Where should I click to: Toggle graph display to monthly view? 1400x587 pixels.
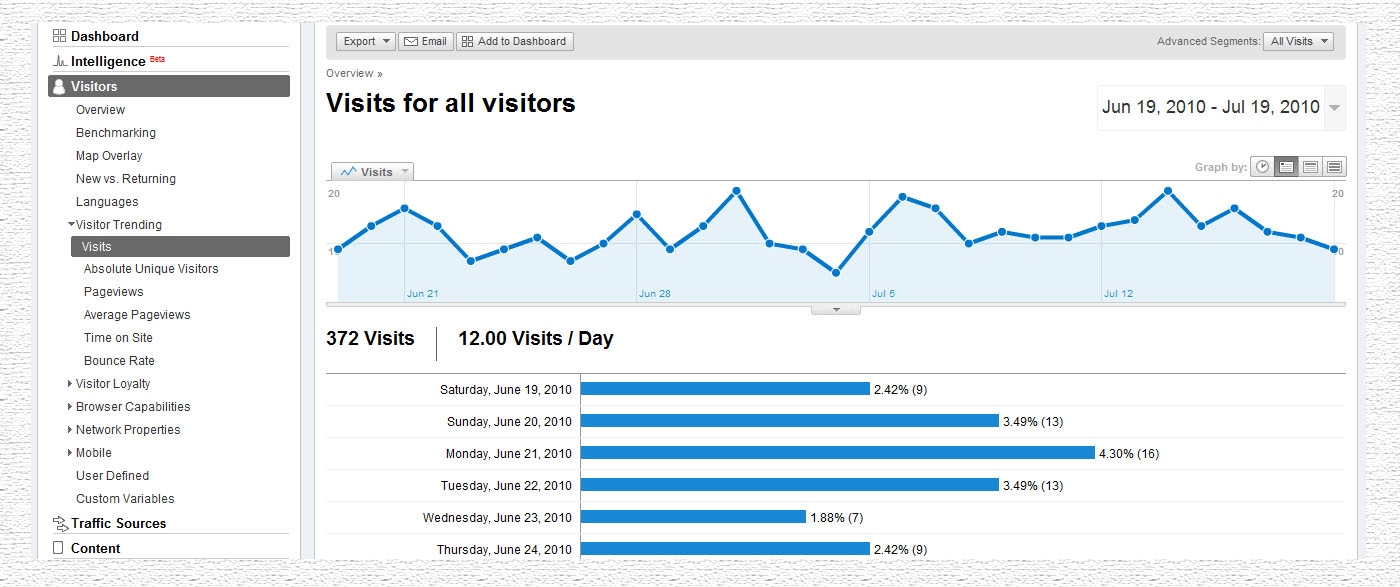pos(1335,166)
